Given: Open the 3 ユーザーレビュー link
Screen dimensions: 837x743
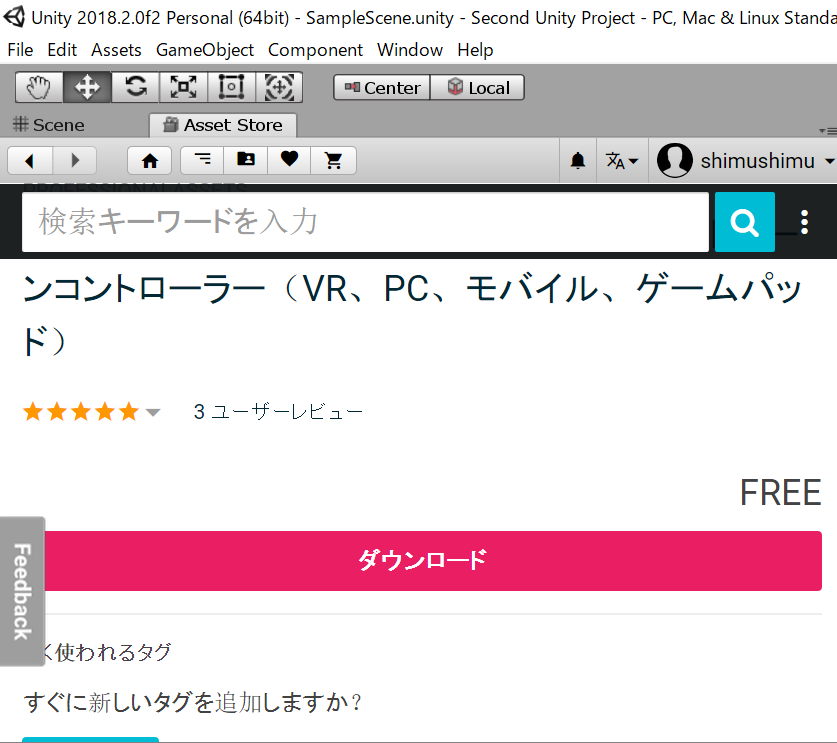Looking at the screenshot, I should pos(278,412).
